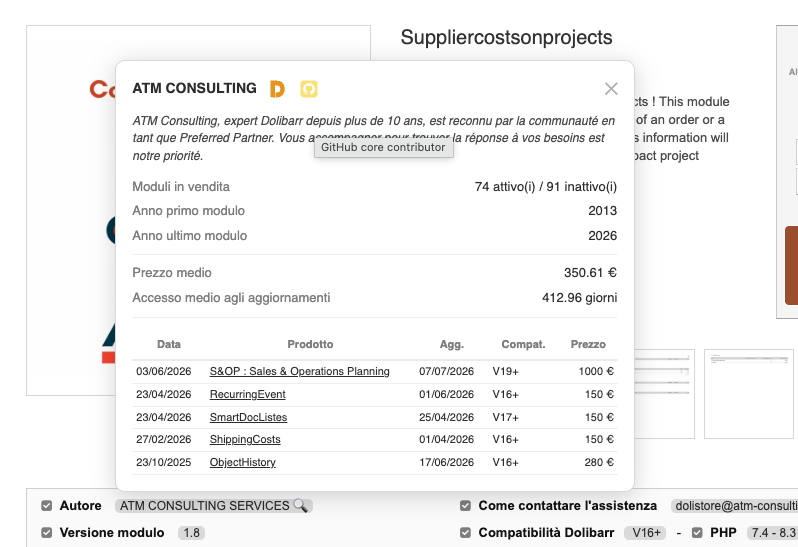Click the Prodotto column header
Image resolution: width=798 pixels, height=547 pixels.
click(310, 344)
